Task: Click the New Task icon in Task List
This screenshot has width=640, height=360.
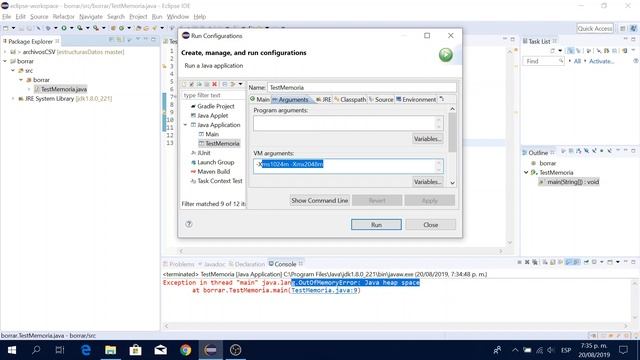Action: click(x=553, y=51)
